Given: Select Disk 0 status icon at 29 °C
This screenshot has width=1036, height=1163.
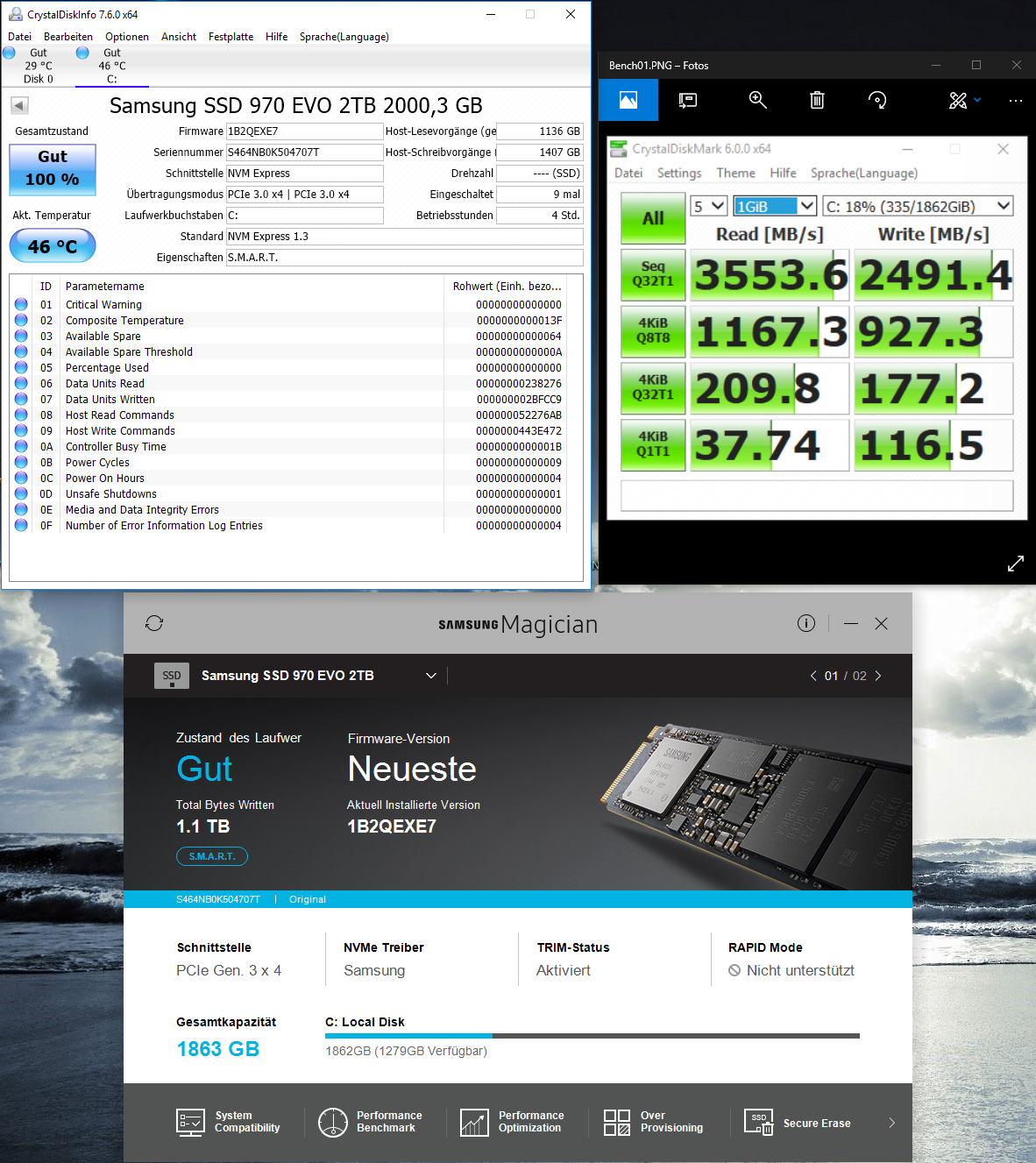Looking at the screenshot, I should (x=9, y=53).
